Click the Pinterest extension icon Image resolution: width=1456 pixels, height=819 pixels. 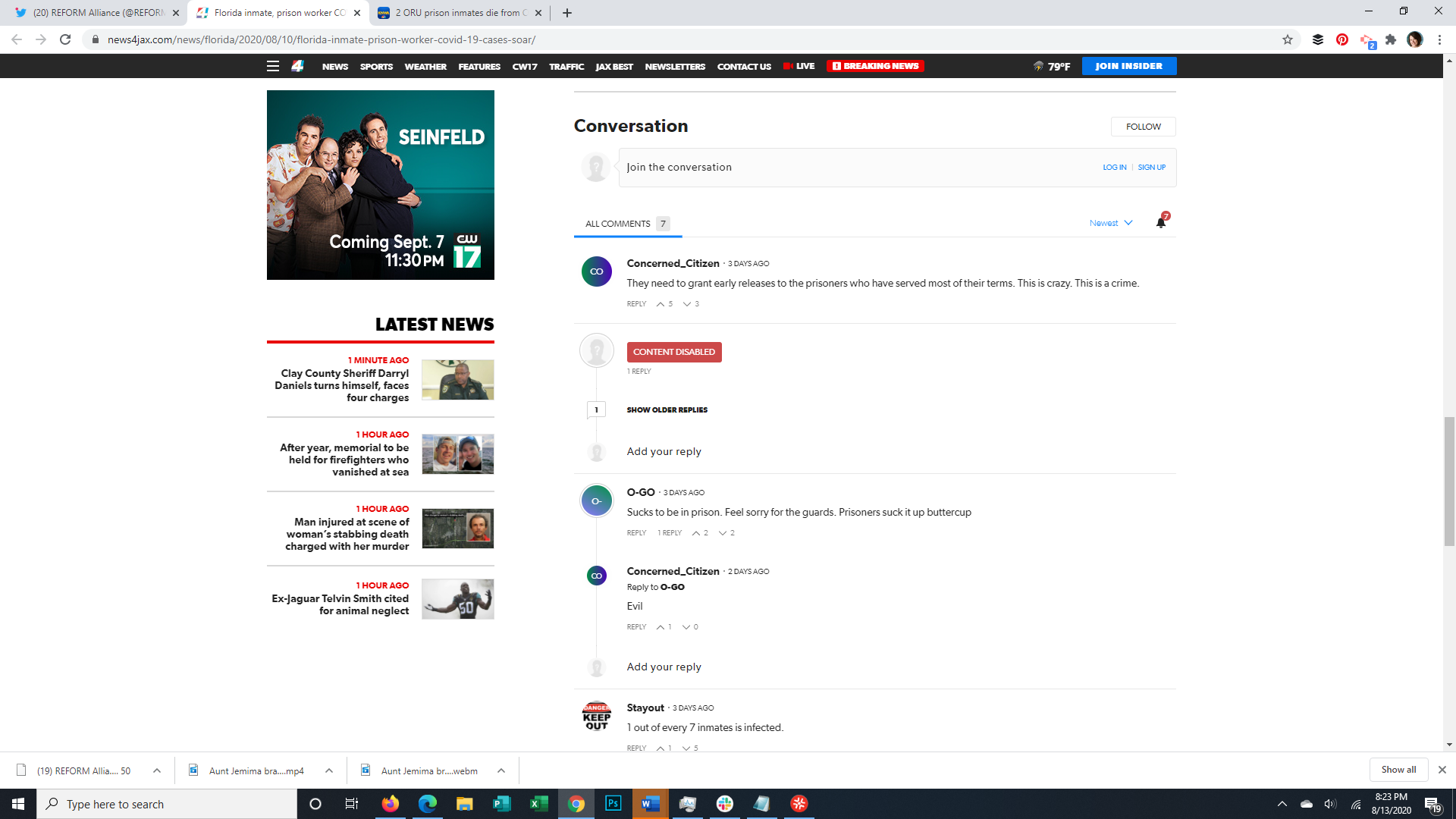point(1341,39)
